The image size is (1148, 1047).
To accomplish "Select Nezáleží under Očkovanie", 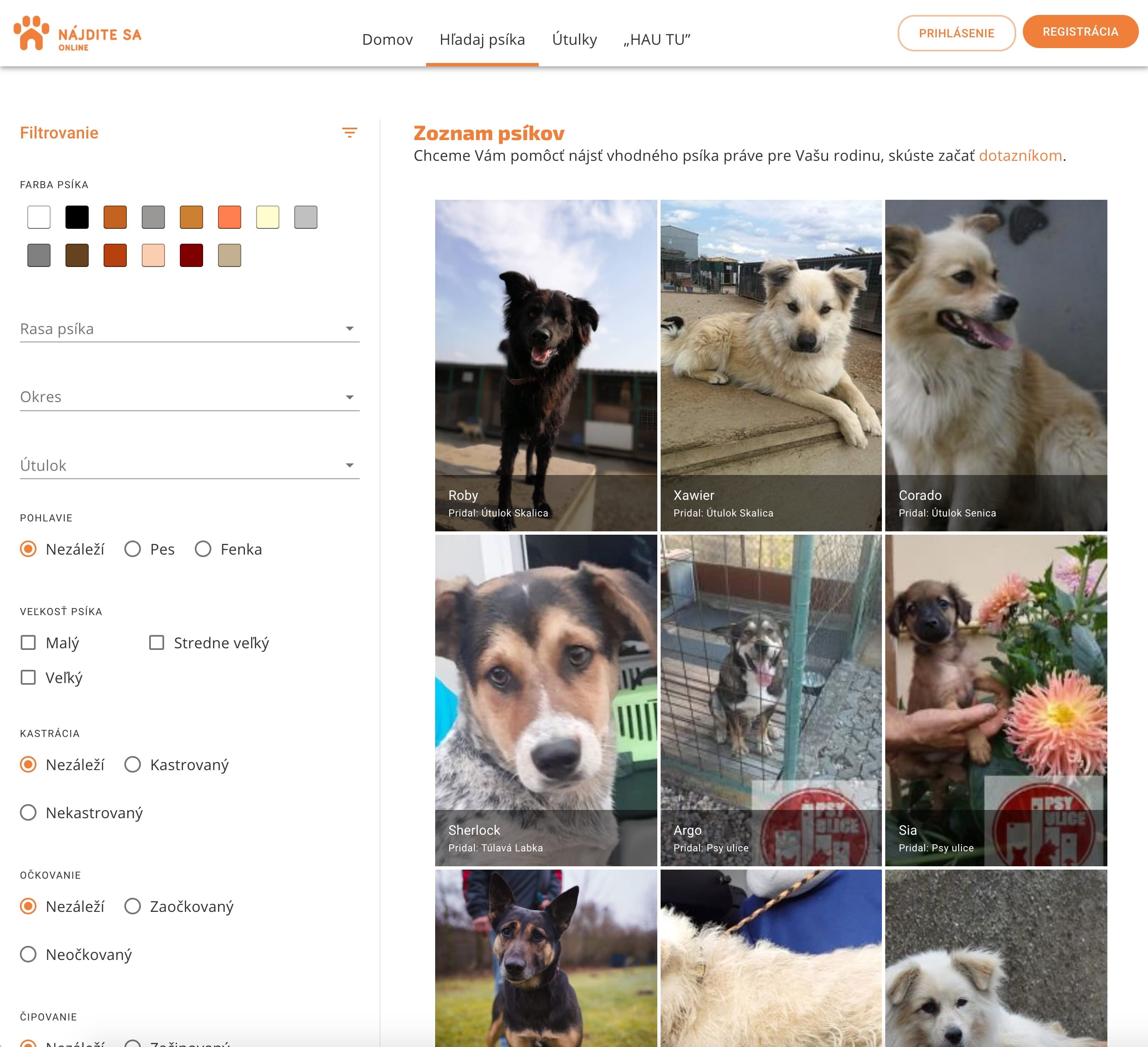I will click(x=62, y=906).
